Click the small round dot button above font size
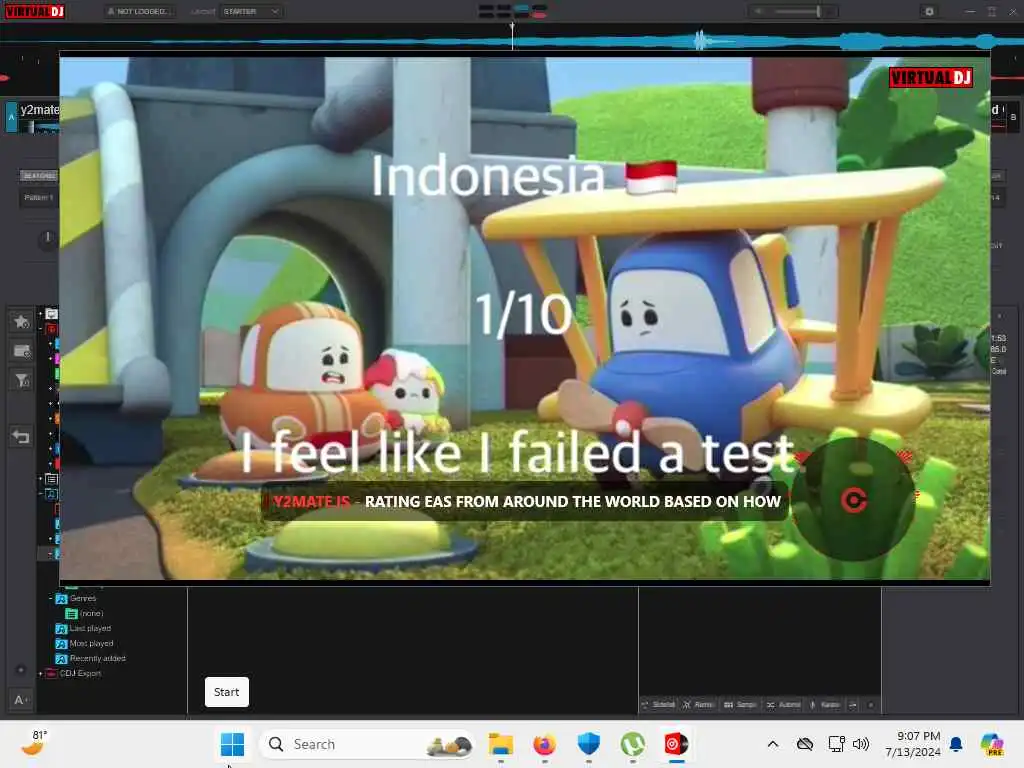 (21, 670)
